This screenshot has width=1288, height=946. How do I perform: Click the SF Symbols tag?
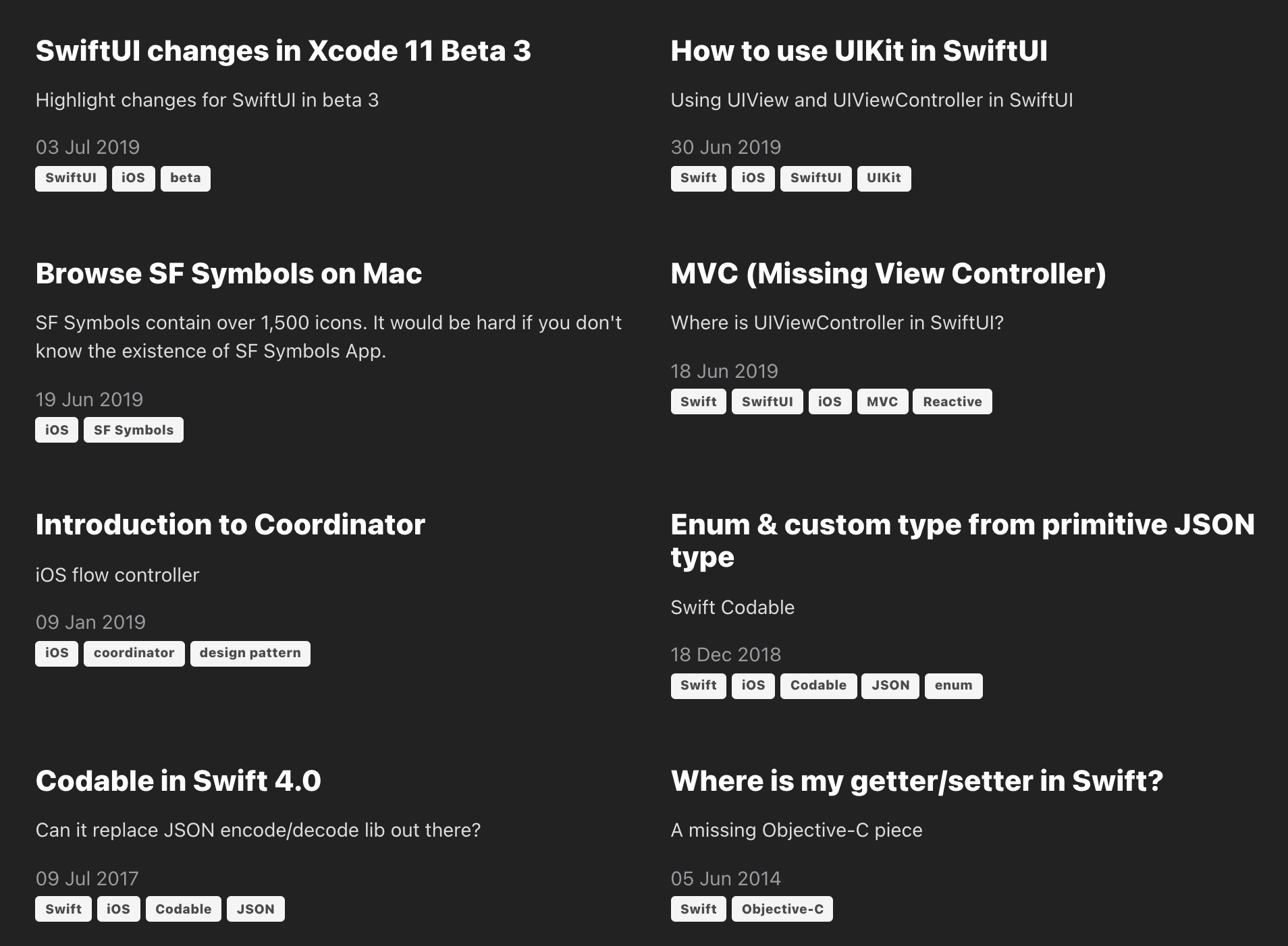pos(133,430)
